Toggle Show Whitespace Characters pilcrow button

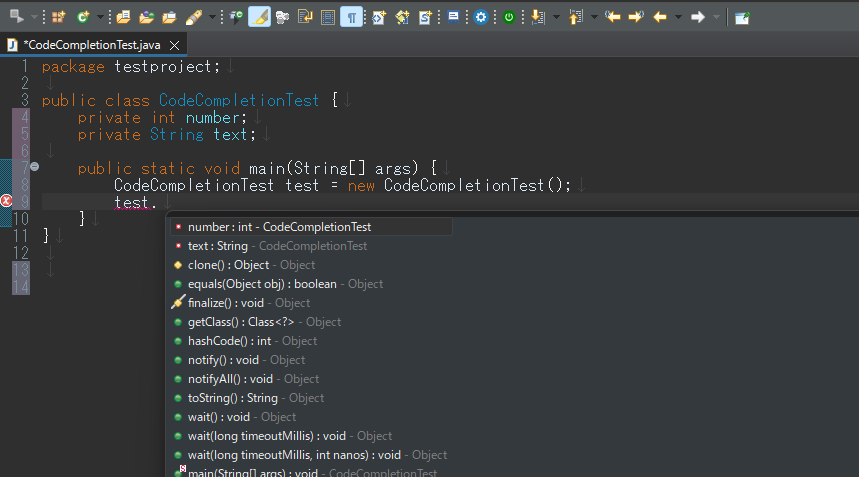click(x=351, y=17)
